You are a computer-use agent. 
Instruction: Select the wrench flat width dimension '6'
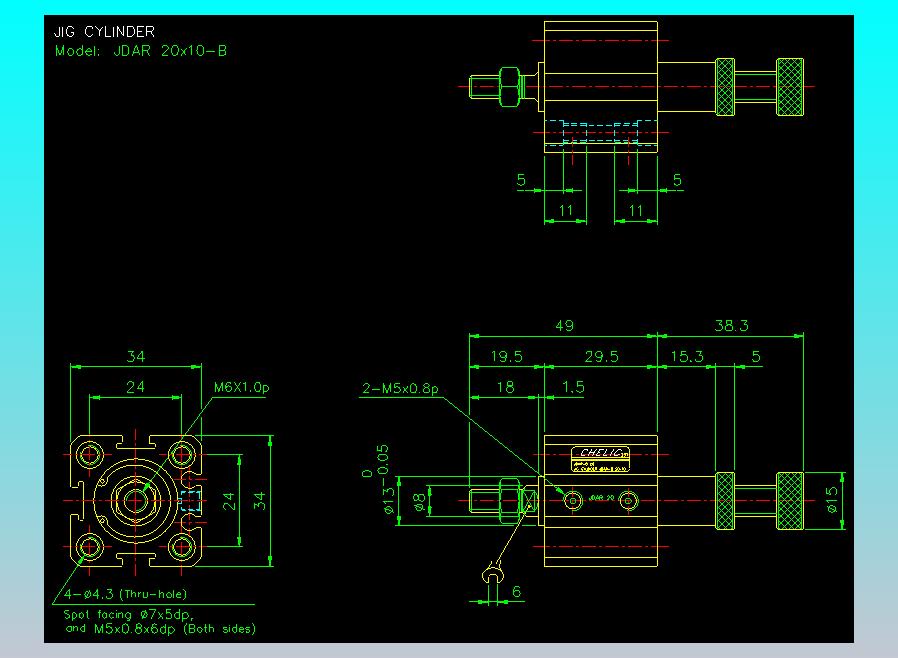[516, 592]
